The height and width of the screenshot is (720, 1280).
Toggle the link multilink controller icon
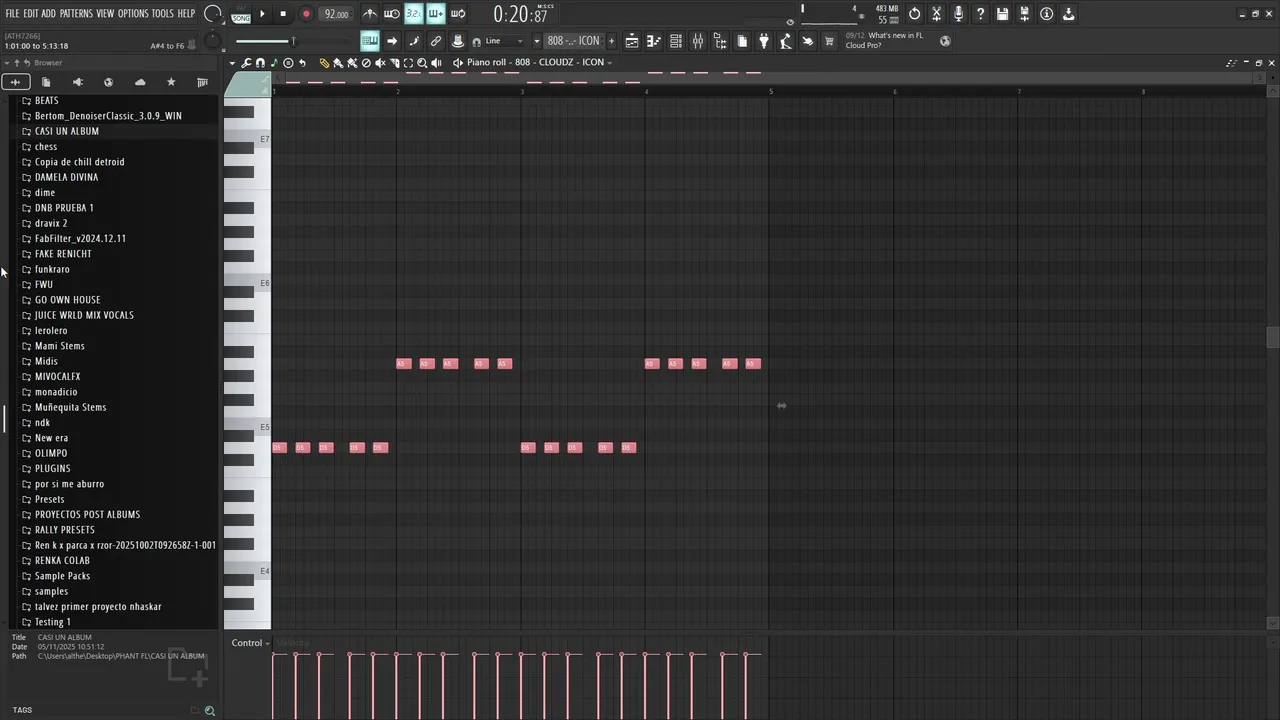(436, 41)
